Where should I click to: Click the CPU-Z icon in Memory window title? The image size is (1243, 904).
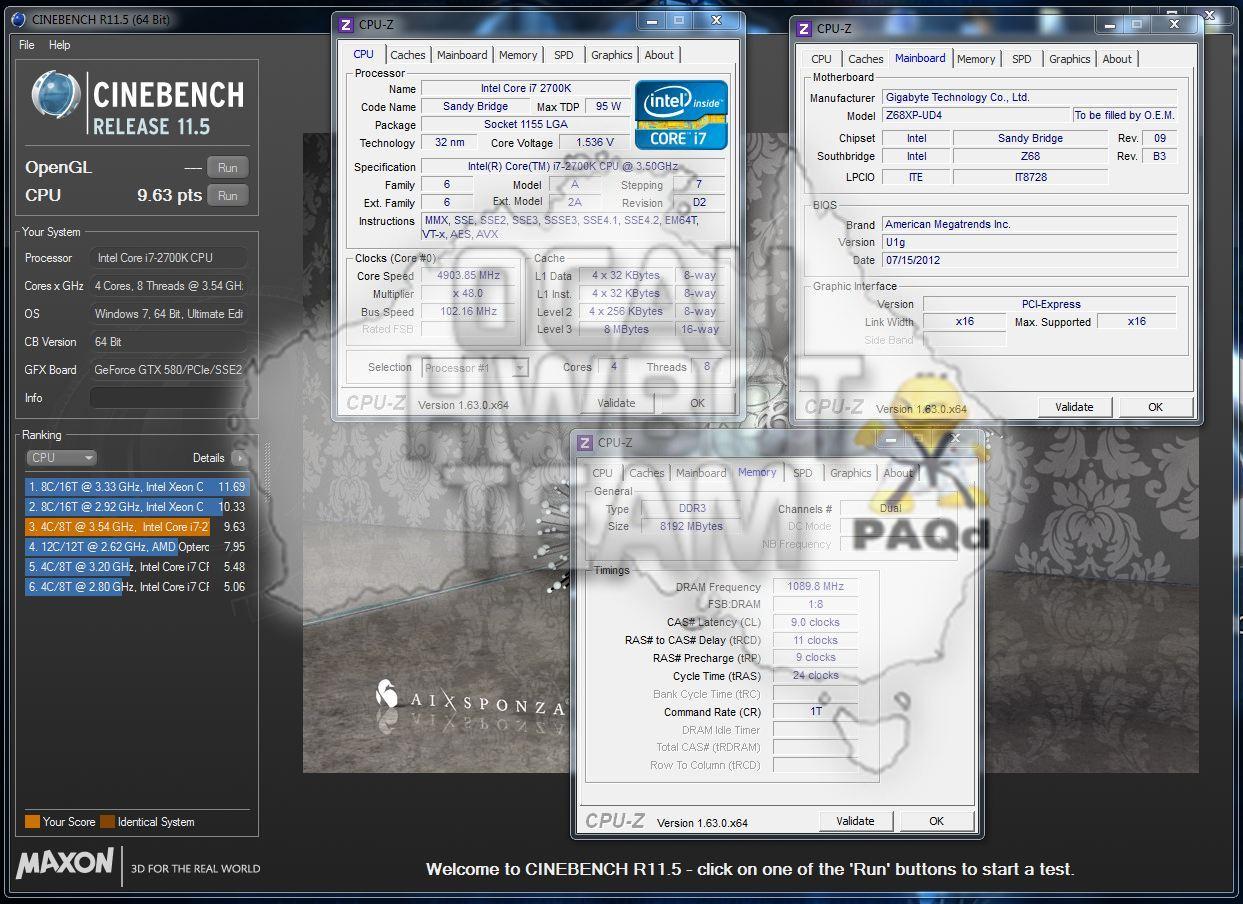585,443
